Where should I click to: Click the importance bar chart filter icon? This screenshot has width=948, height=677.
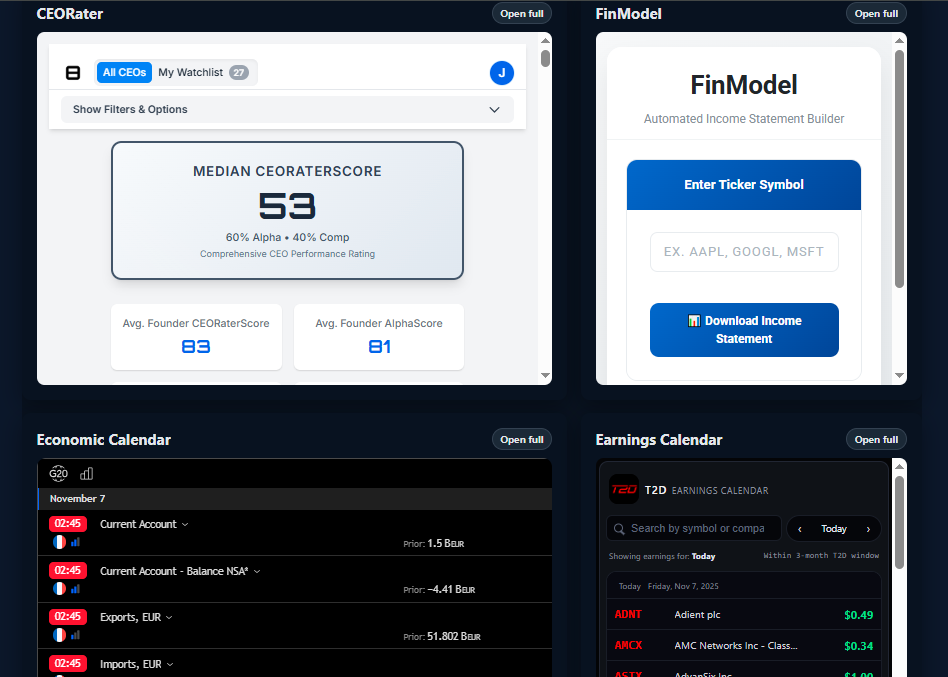[86, 473]
